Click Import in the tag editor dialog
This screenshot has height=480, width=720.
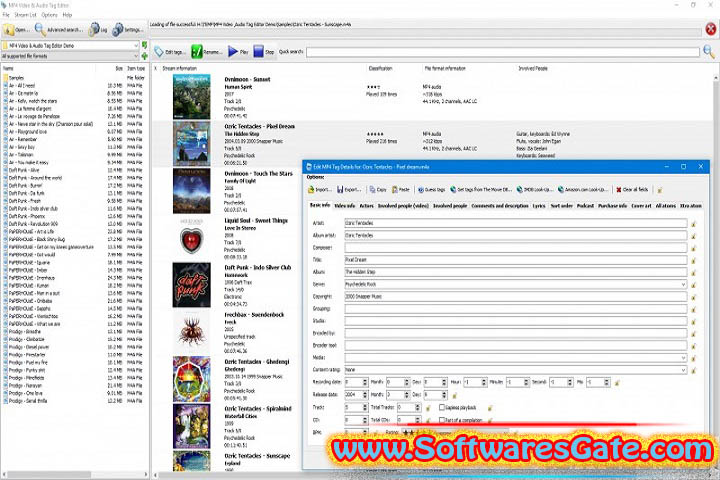pos(319,189)
